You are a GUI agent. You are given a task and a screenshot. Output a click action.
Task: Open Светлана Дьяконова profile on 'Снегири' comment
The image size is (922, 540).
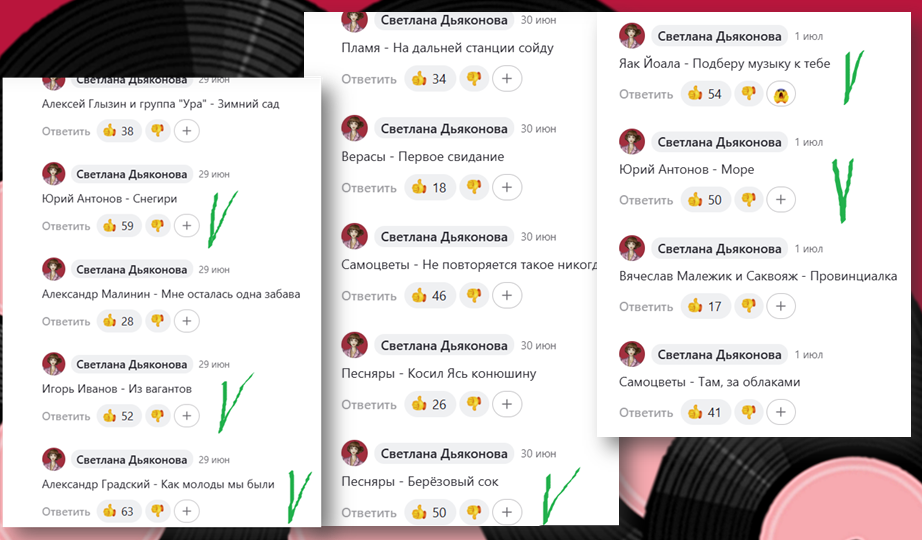click(132, 174)
